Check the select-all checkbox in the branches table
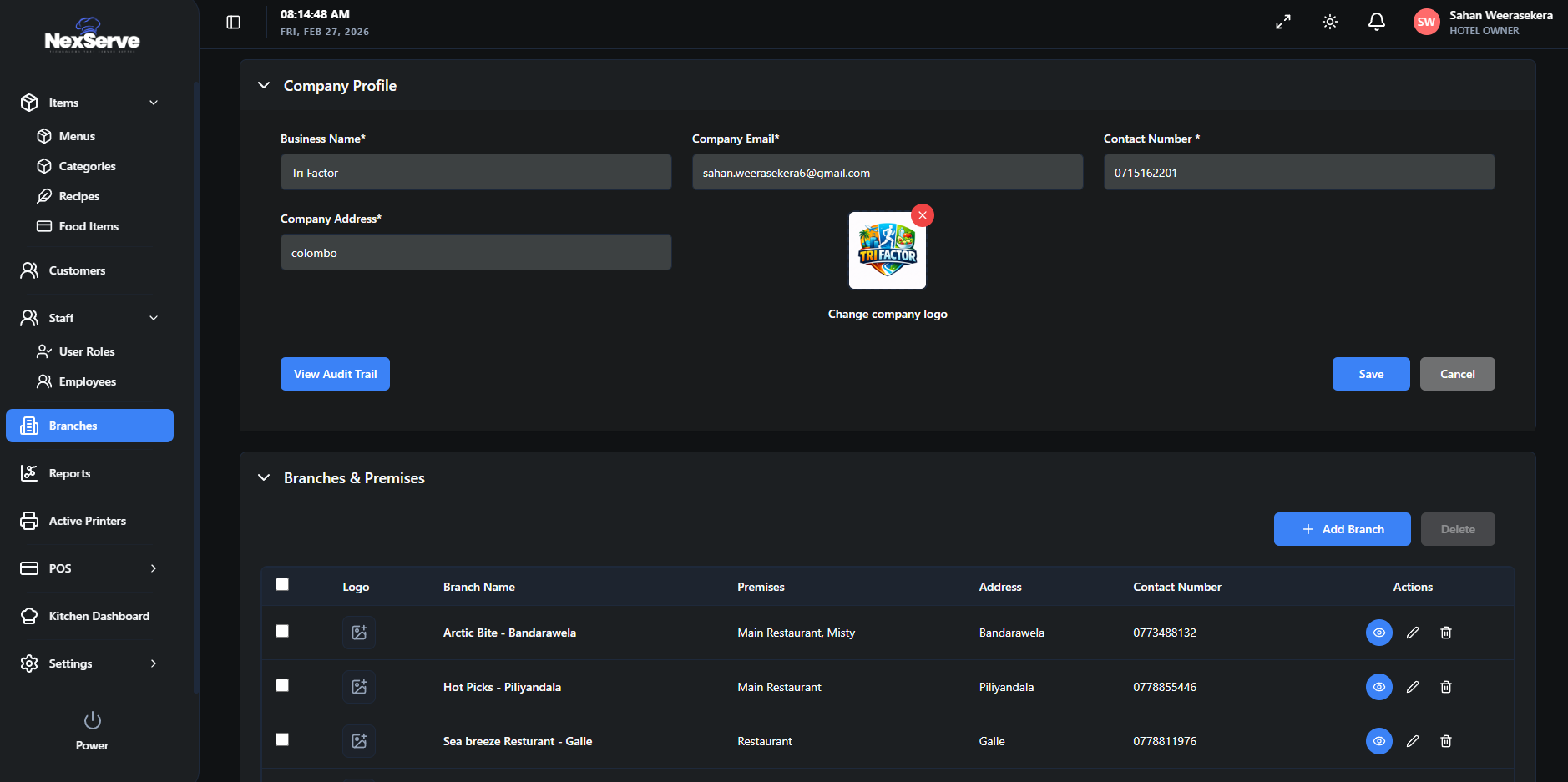Viewport: 1568px width, 782px height. [x=282, y=585]
